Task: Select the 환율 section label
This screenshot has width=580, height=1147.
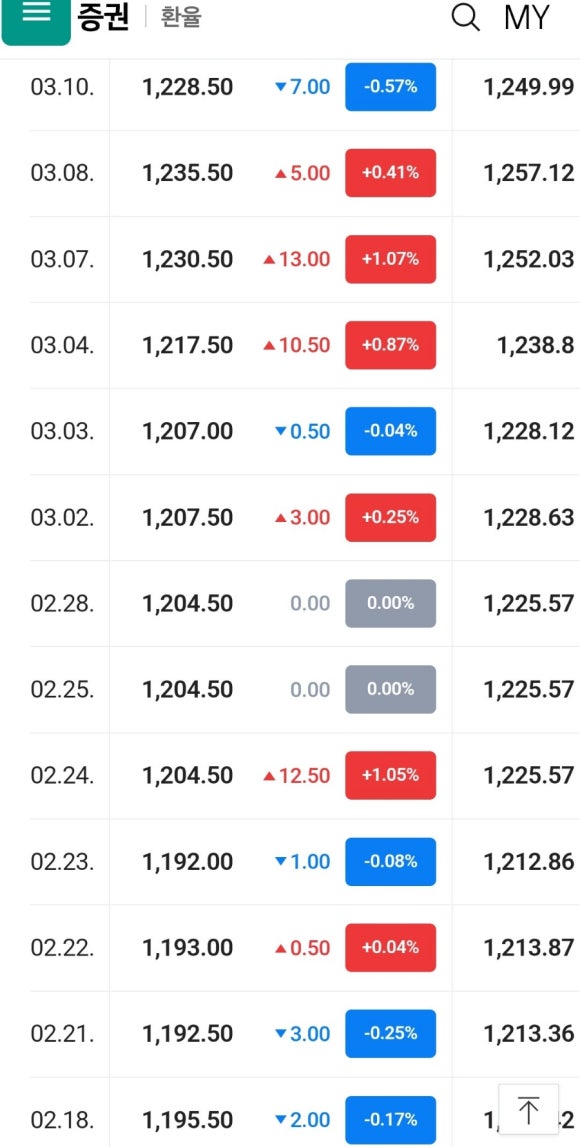Action: 181,17
